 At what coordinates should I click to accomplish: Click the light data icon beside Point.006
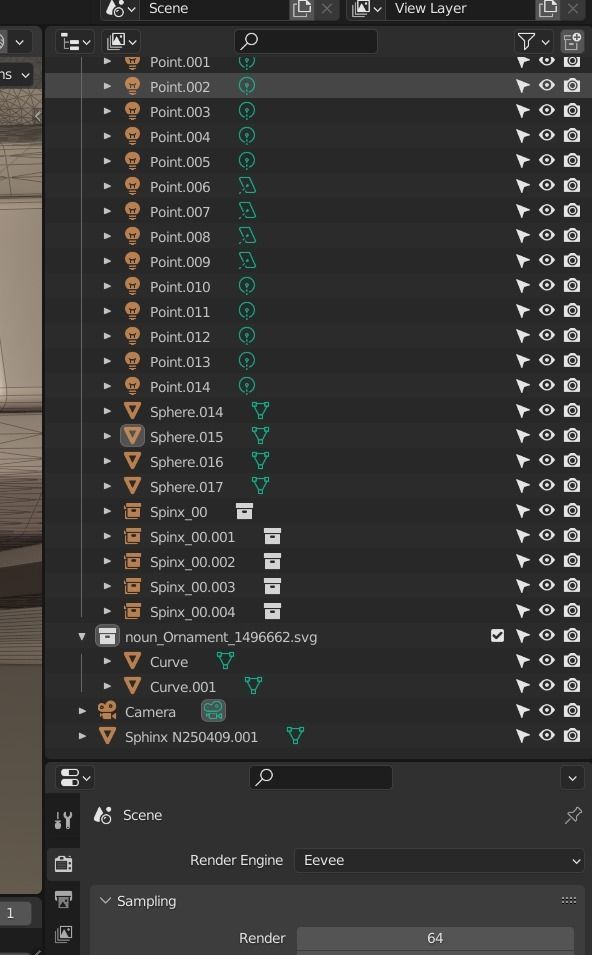coord(247,186)
